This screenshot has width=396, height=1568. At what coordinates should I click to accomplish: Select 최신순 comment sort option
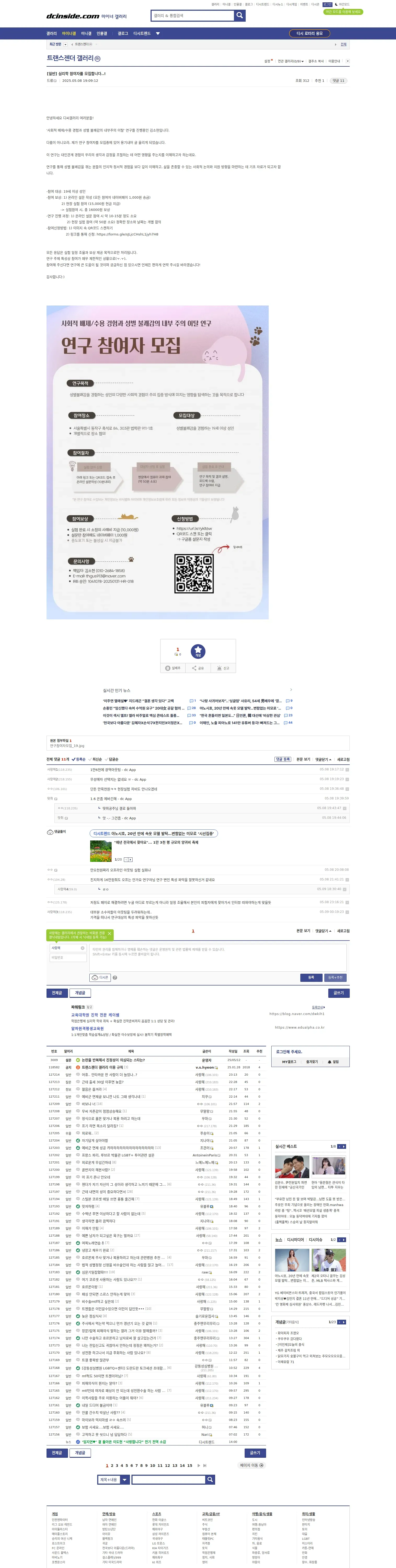click(95, 759)
